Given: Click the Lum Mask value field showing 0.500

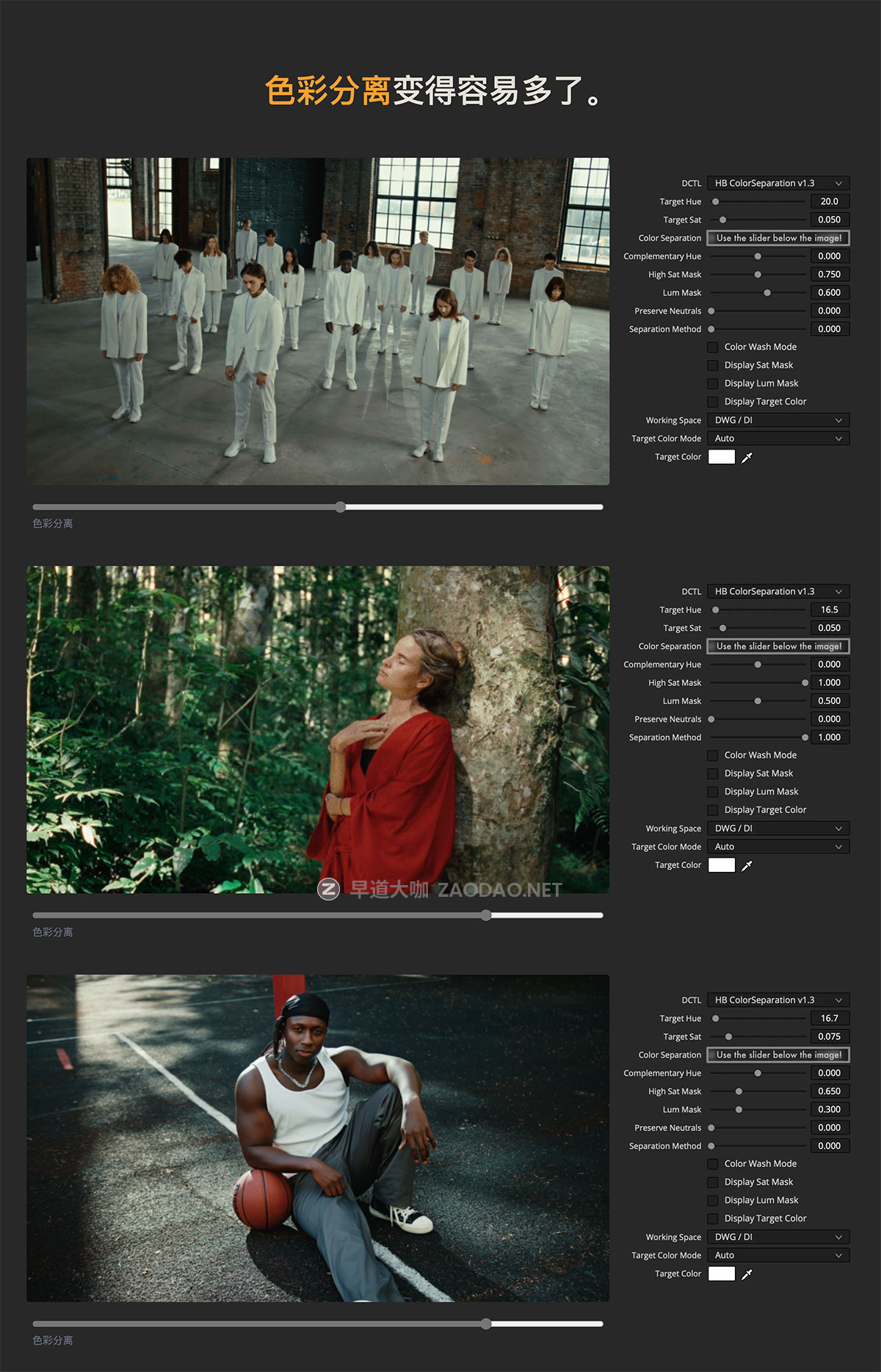Looking at the screenshot, I should coord(830,701).
